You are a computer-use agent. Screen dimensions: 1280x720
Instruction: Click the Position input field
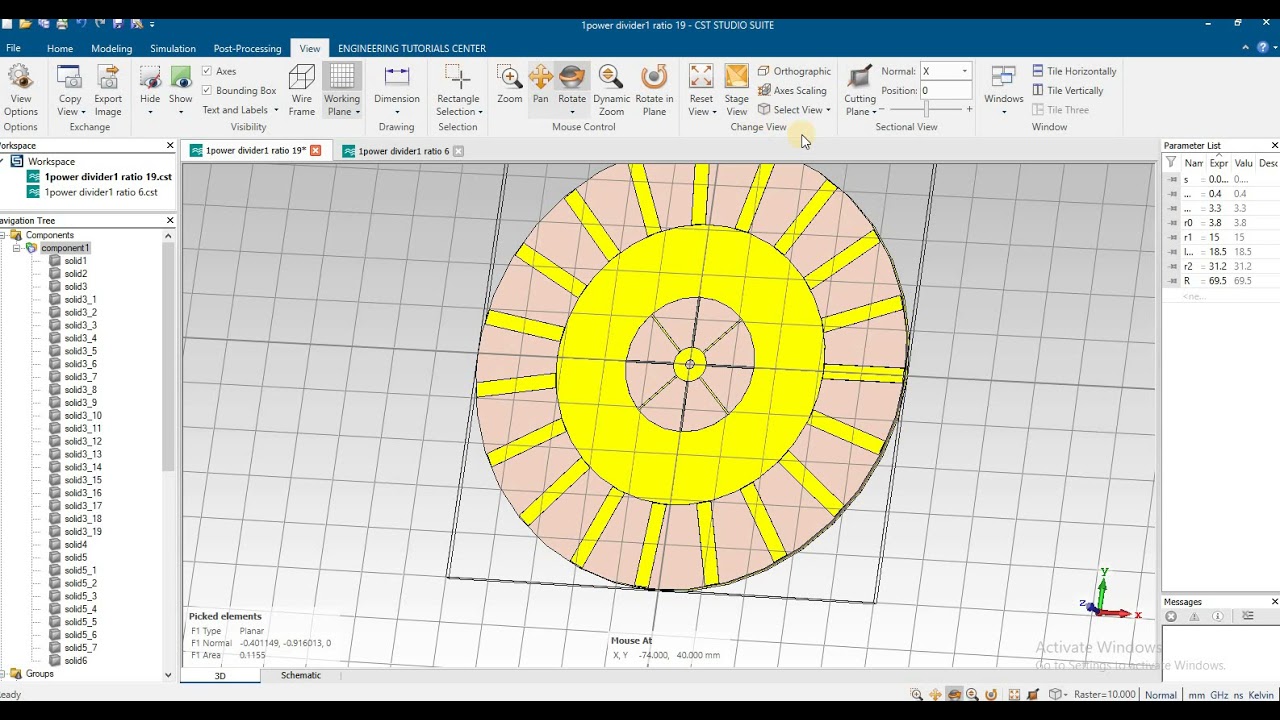coord(945,90)
